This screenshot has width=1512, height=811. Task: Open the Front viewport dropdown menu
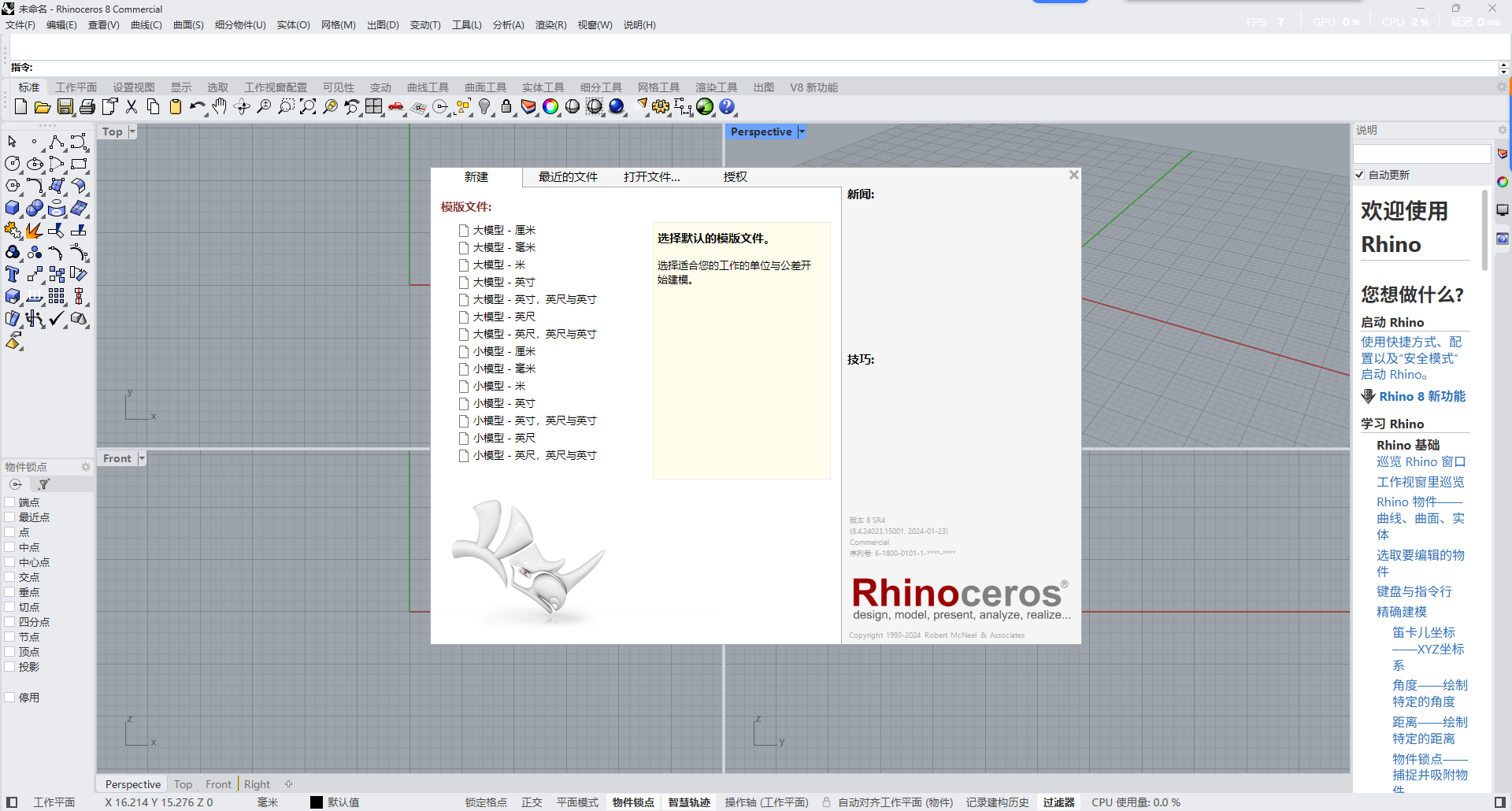(142, 457)
